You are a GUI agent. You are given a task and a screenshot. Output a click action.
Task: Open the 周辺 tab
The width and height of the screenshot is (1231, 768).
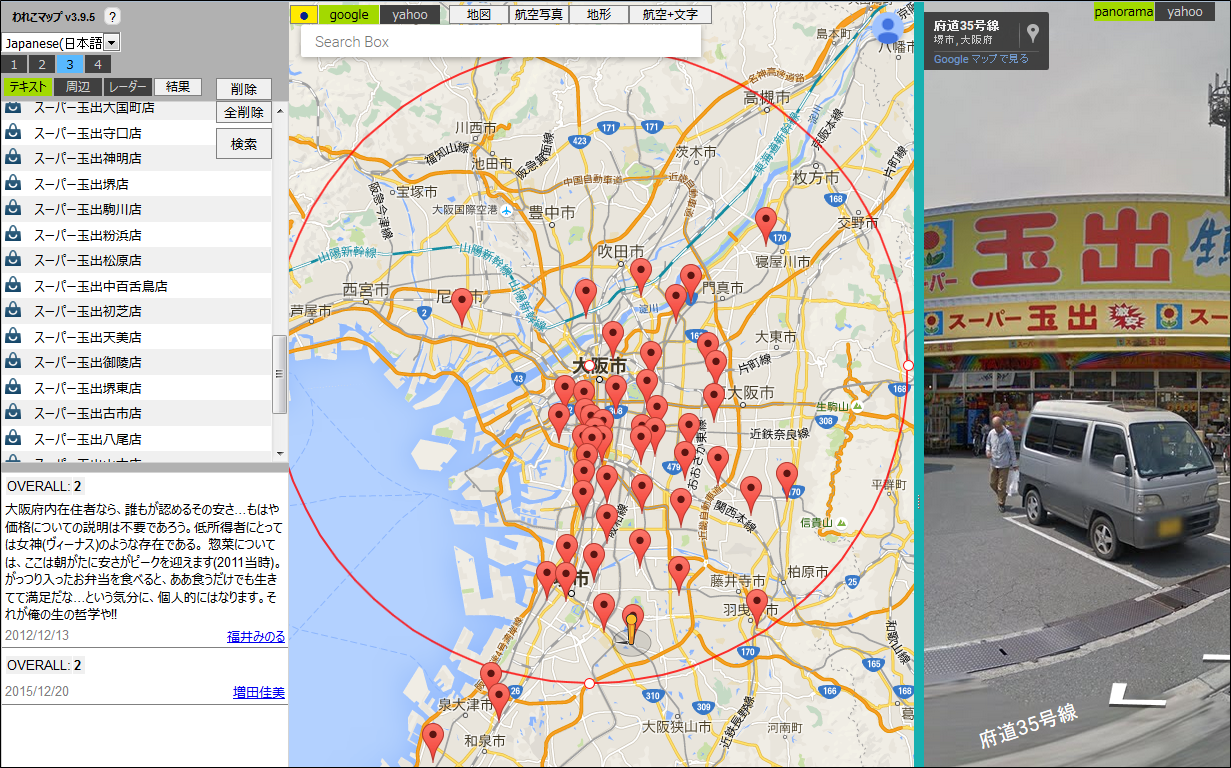click(77, 87)
